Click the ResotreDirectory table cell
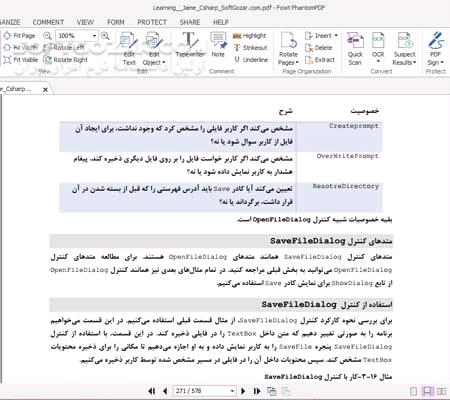 tap(339, 197)
